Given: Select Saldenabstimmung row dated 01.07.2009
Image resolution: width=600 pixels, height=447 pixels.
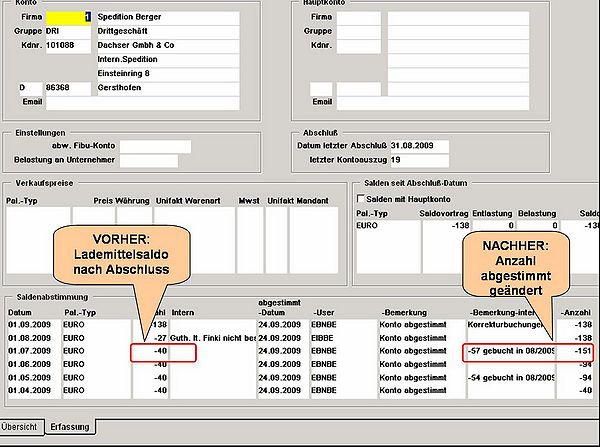Looking at the screenshot, I should click(x=300, y=351).
